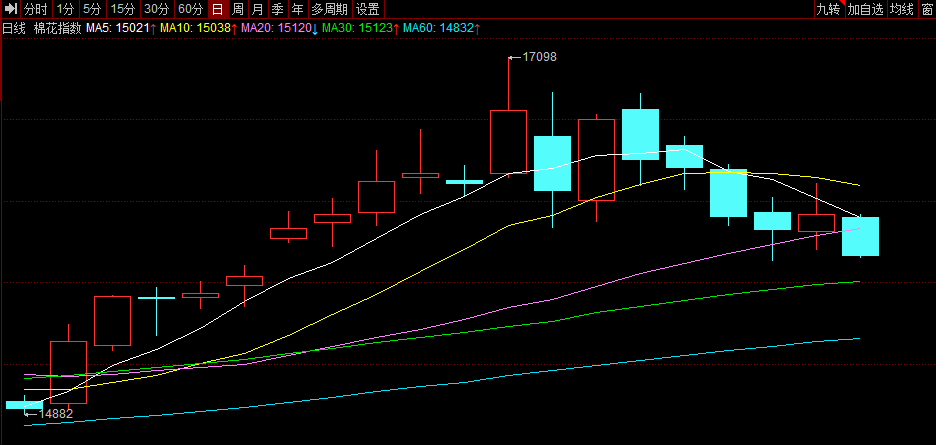Select the 30分 period tab
Image resolution: width=936 pixels, height=445 pixels.
[x=158, y=8]
